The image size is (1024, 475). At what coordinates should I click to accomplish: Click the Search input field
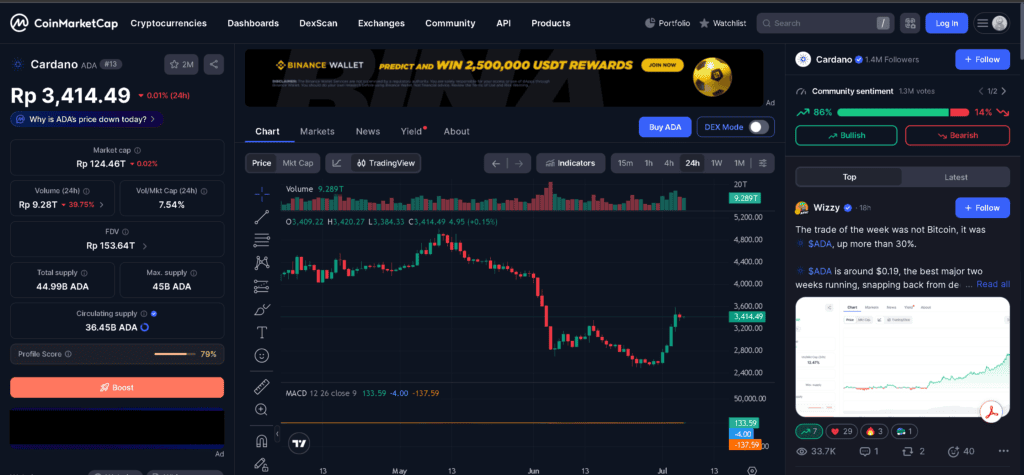tap(825, 24)
